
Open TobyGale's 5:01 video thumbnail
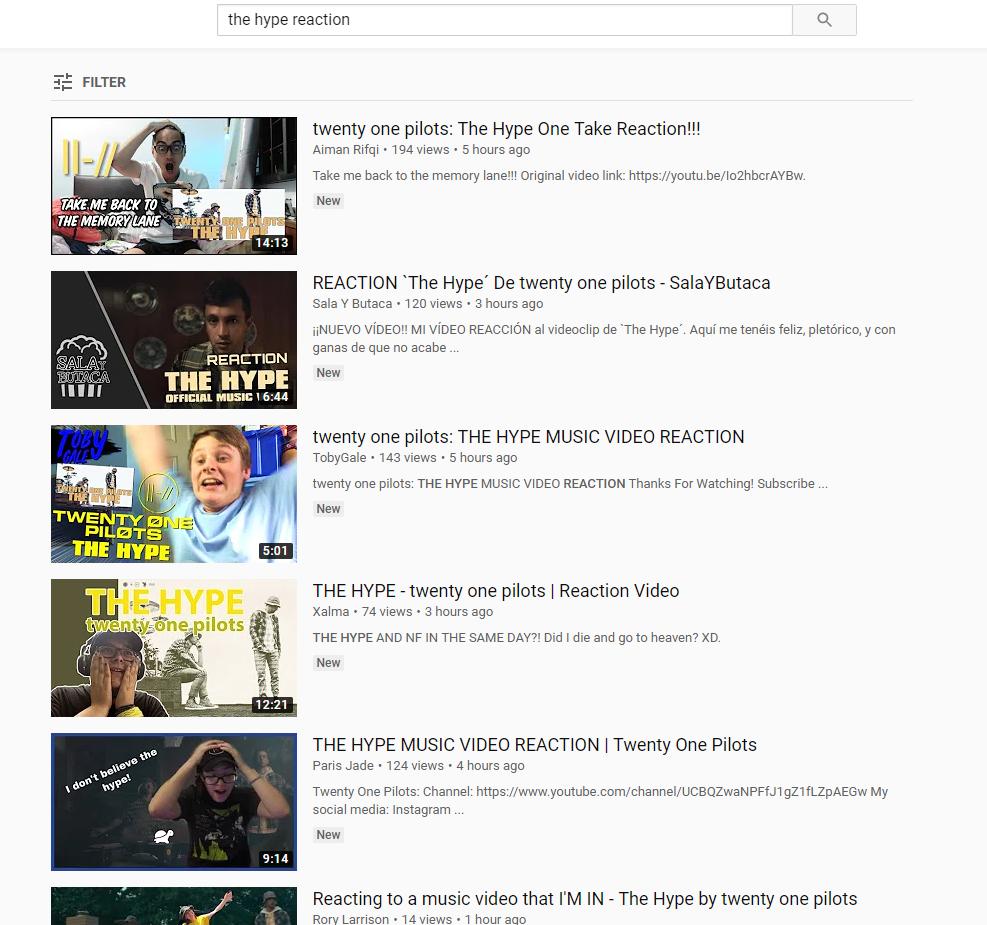coord(174,494)
